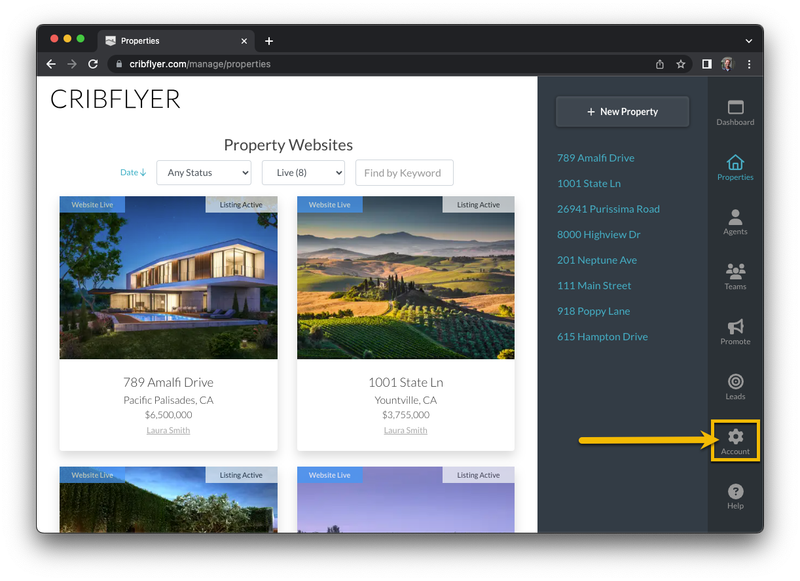Open the Help section

click(735, 497)
